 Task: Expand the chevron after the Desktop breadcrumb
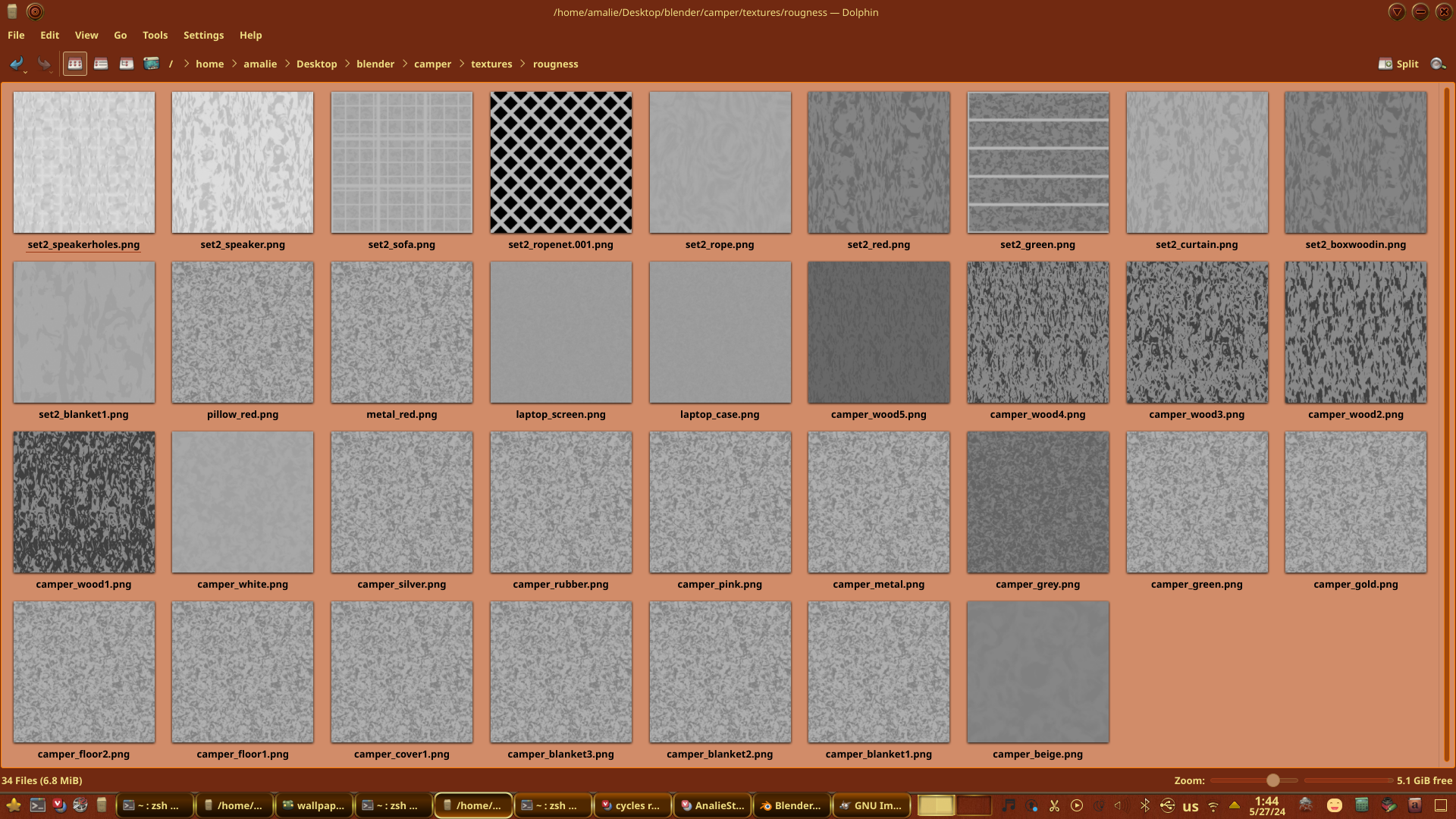(x=347, y=64)
